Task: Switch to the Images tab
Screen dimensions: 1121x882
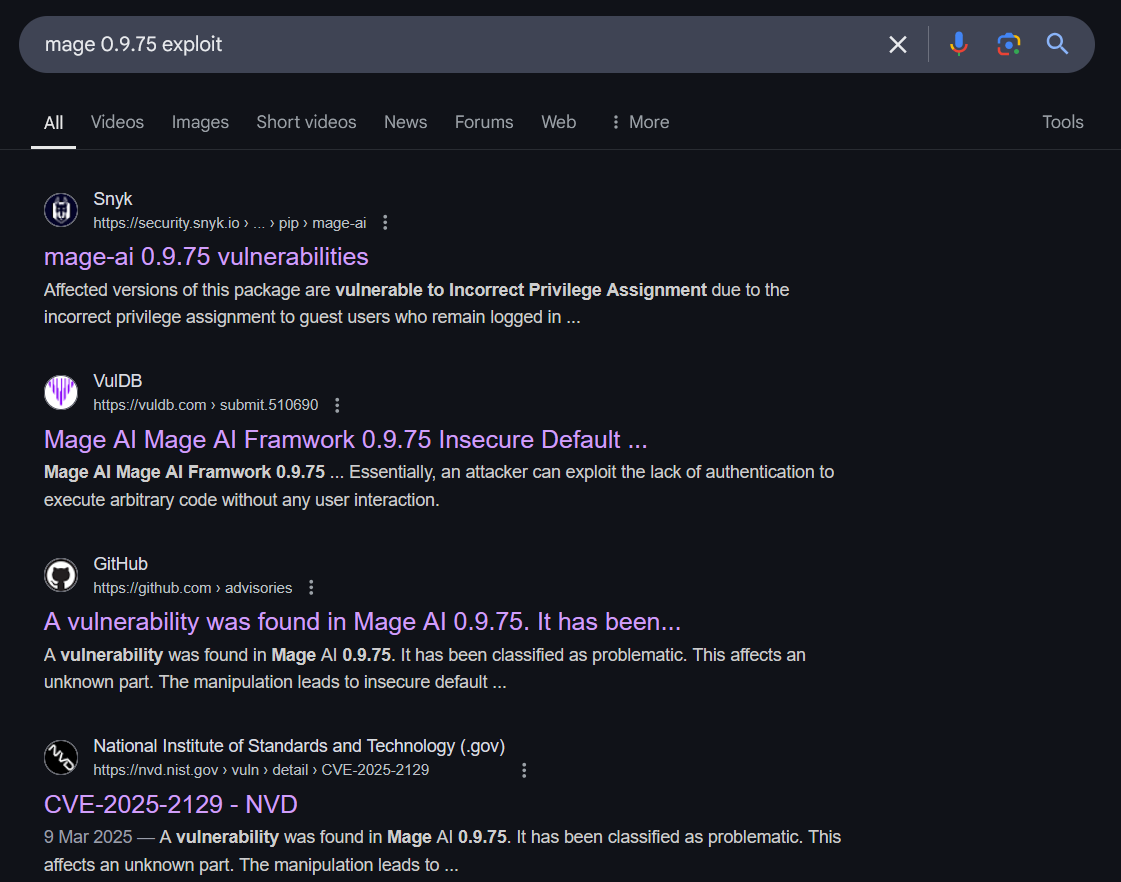Action: [200, 122]
